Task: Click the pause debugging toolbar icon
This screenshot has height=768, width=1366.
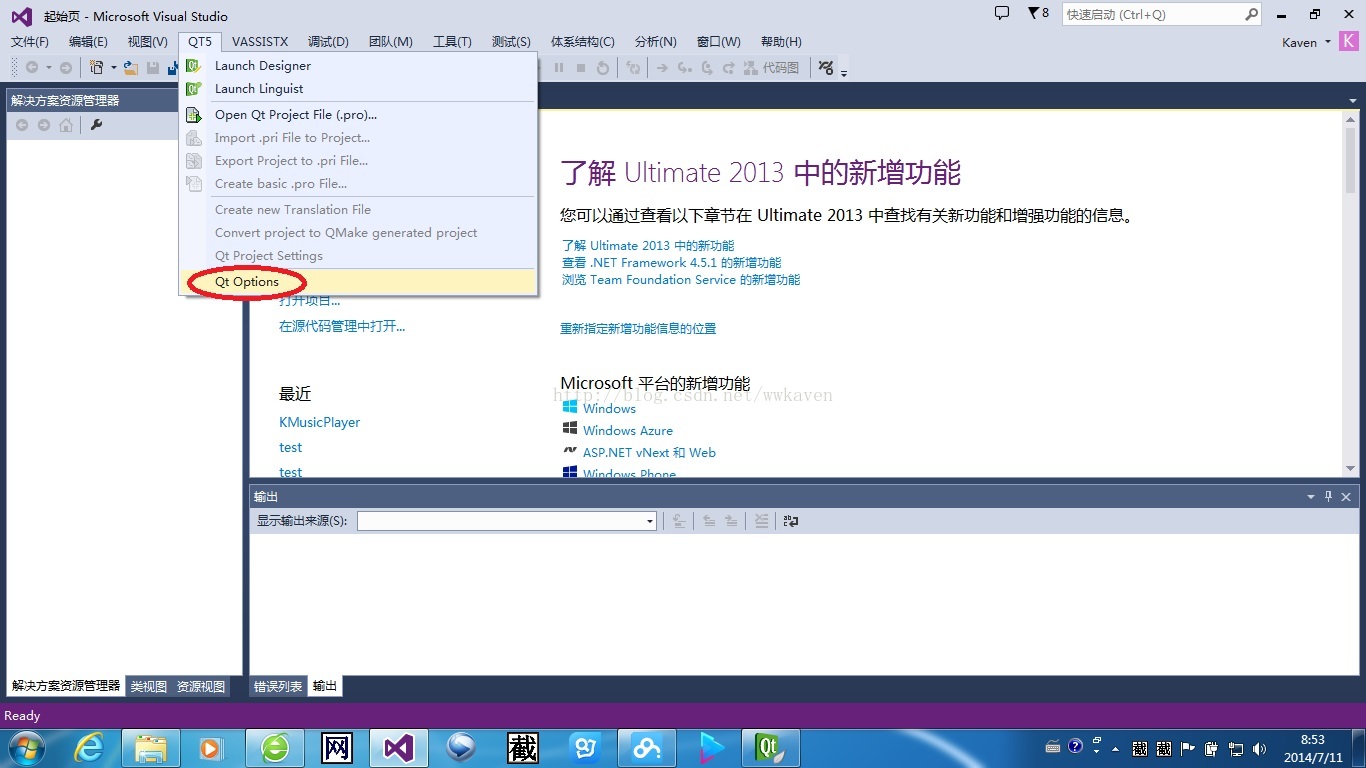Action: [559, 67]
